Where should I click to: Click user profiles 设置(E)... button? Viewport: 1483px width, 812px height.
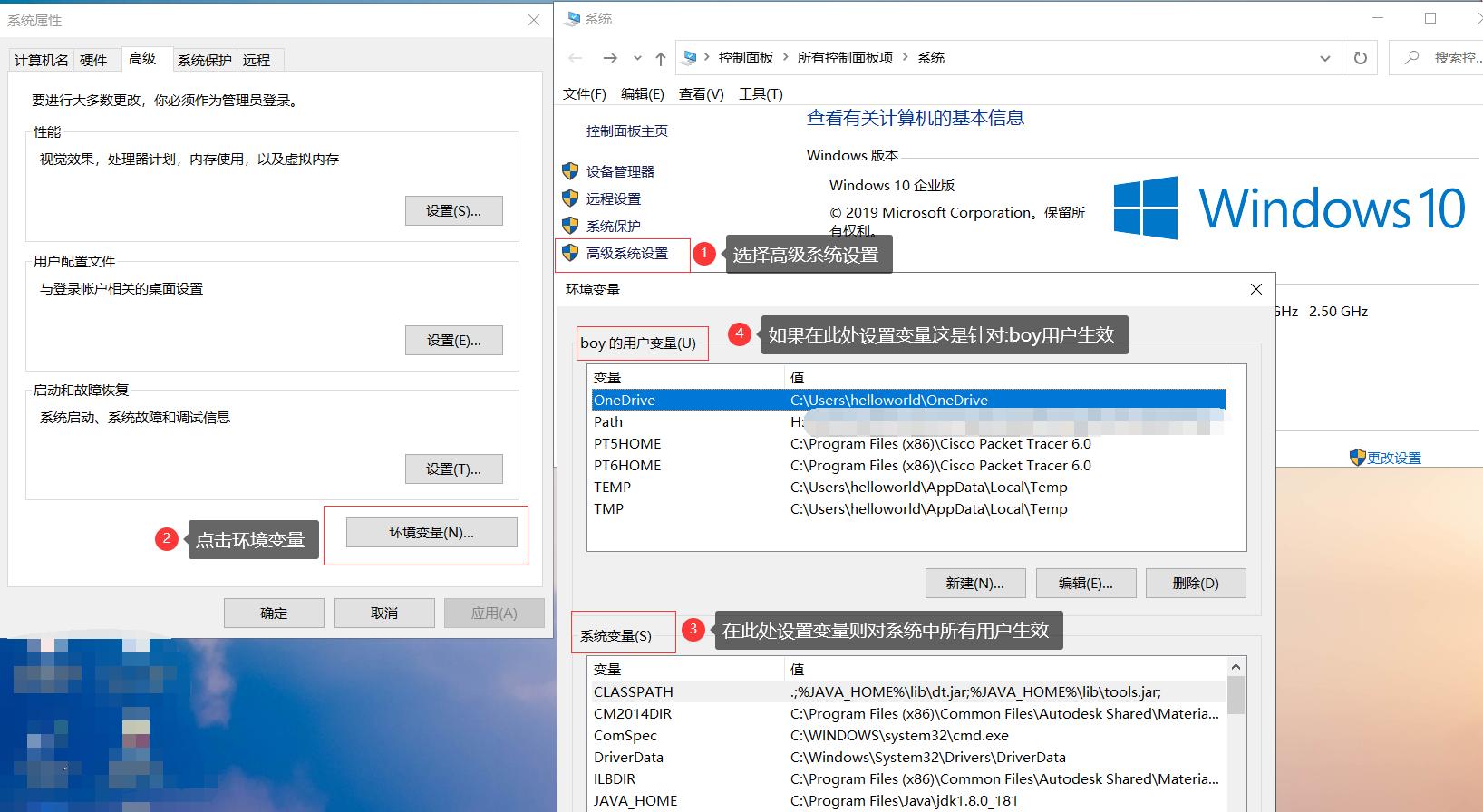[453, 341]
